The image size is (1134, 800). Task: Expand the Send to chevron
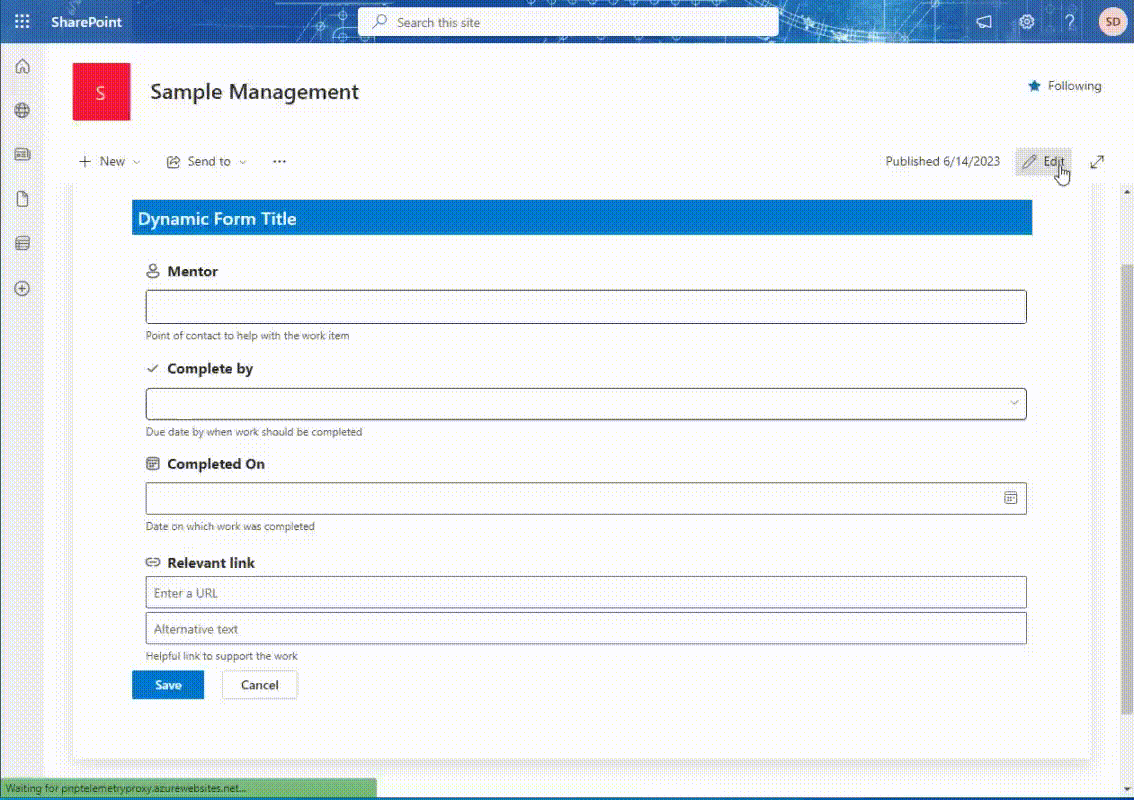click(243, 162)
